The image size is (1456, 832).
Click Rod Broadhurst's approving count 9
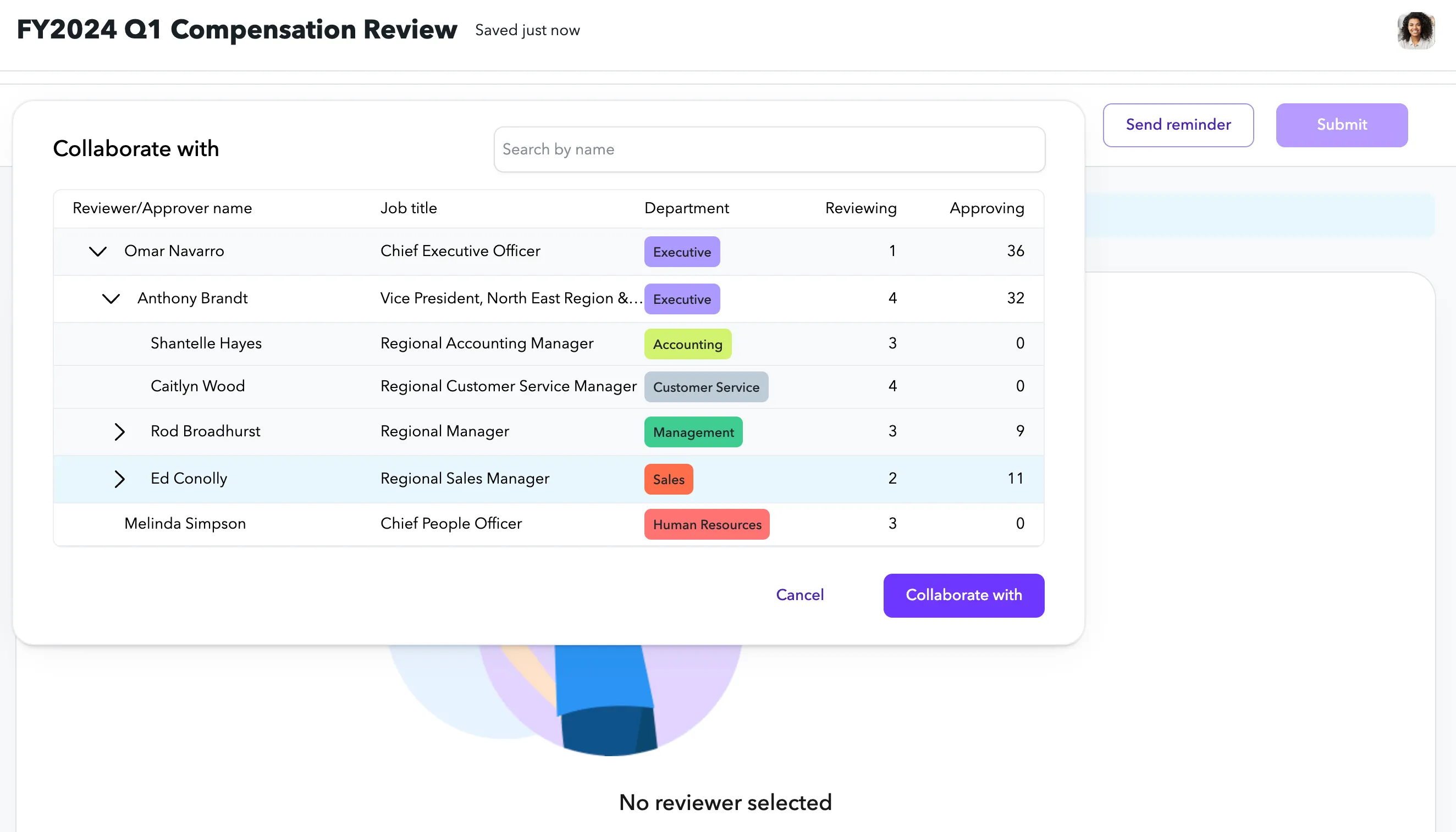(1020, 431)
